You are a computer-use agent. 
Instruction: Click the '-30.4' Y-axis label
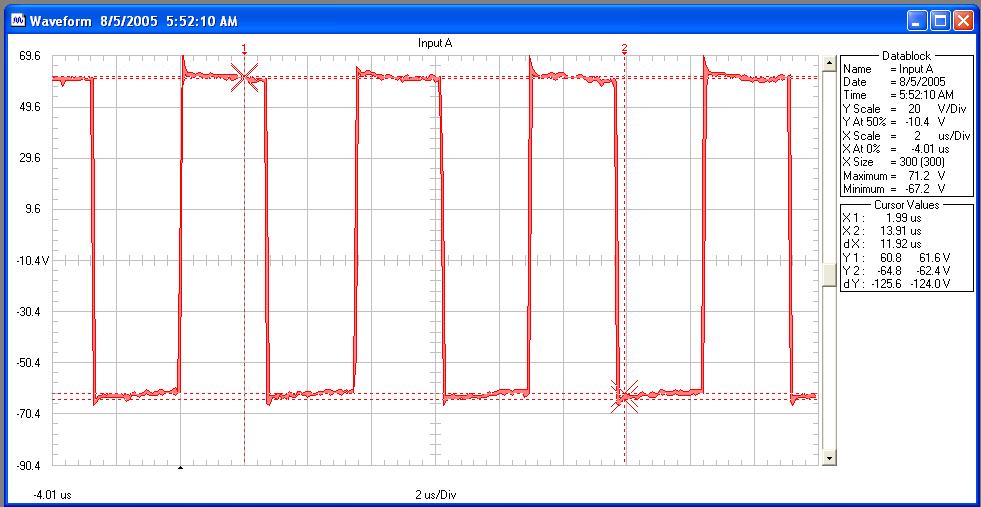point(29,312)
